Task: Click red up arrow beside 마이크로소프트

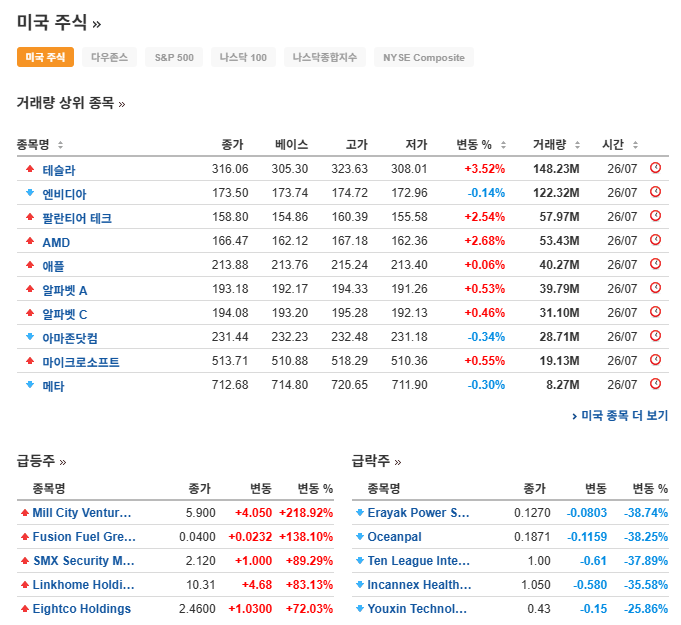Action: tap(30, 360)
